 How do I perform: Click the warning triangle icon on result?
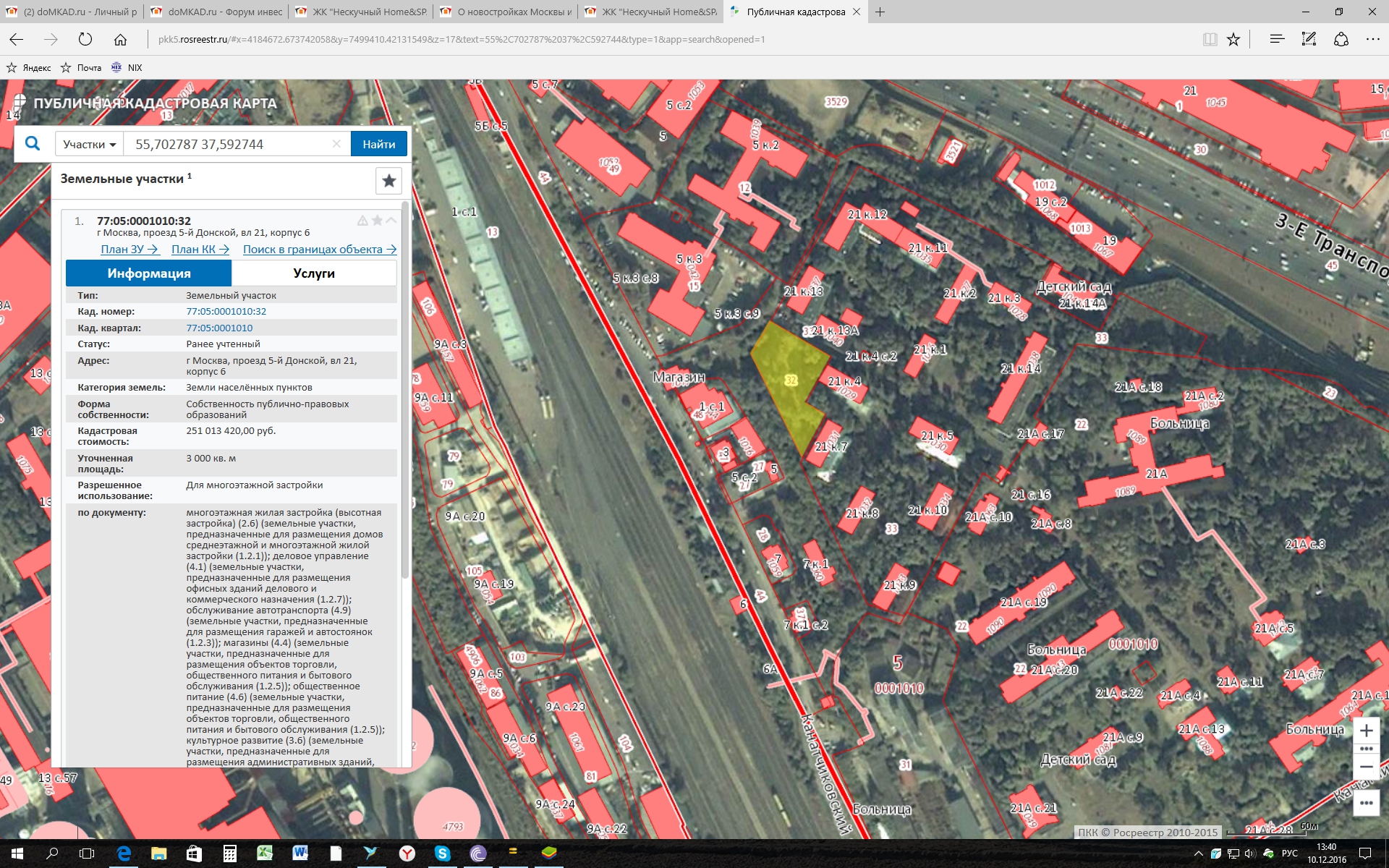(362, 221)
